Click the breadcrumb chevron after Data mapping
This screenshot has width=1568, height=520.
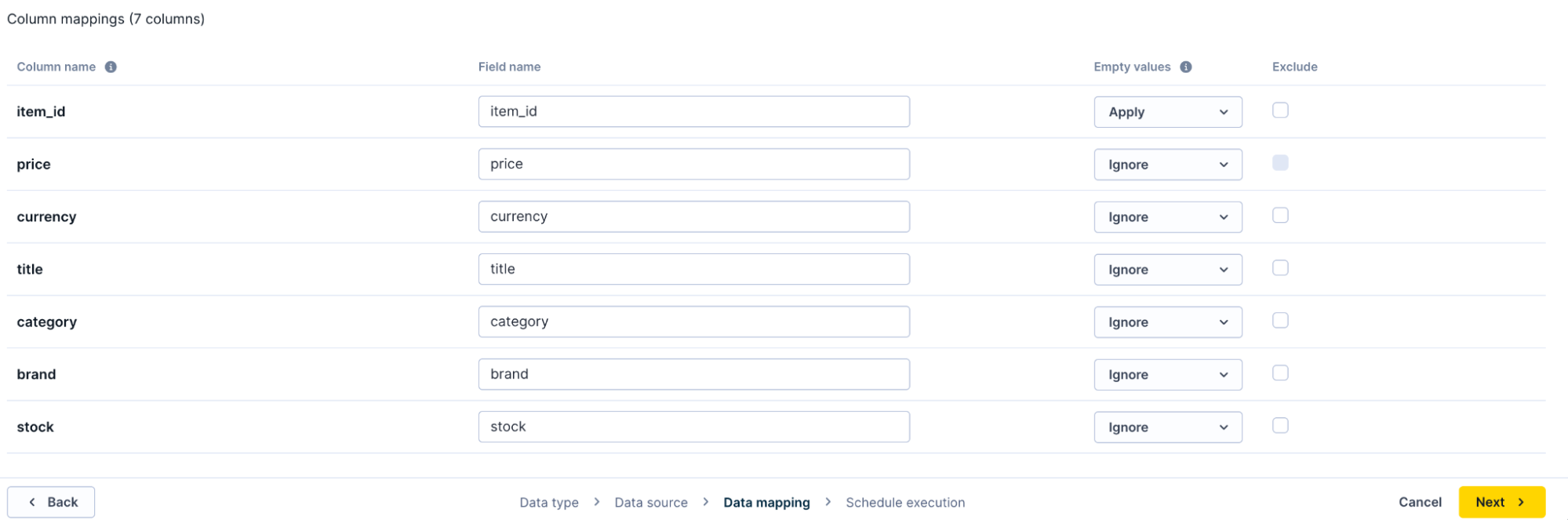click(x=828, y=502)
